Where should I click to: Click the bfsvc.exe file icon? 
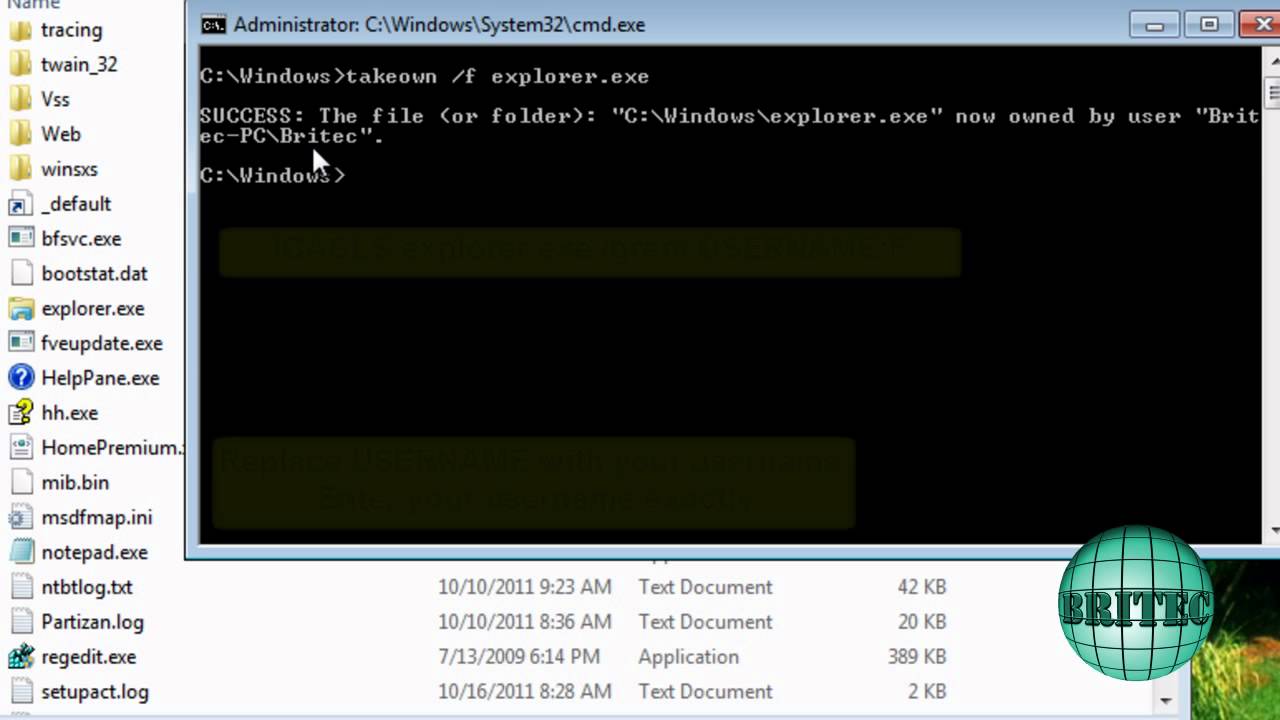(x=20, y=239)
